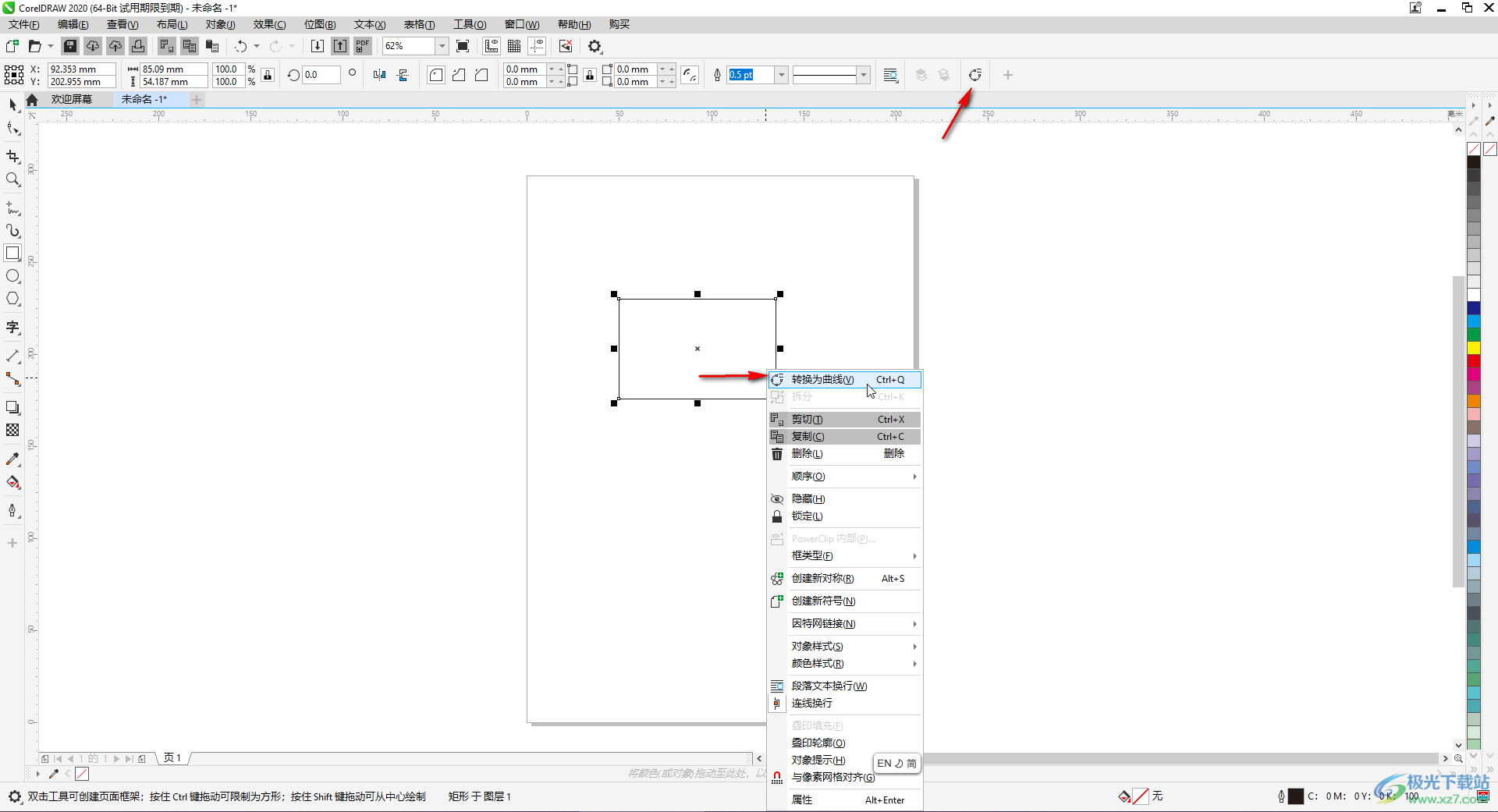Select the Text tool in the toolbox
Screen dimensions: 1498x812
12,327
